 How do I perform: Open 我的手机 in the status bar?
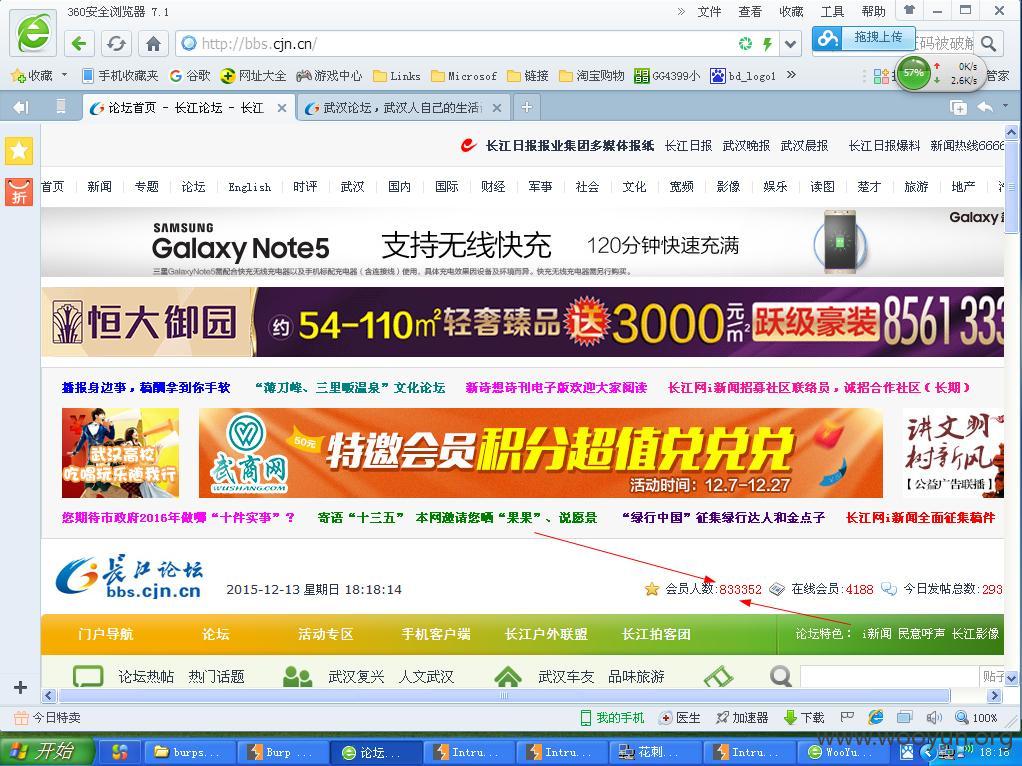coord(612,718)
